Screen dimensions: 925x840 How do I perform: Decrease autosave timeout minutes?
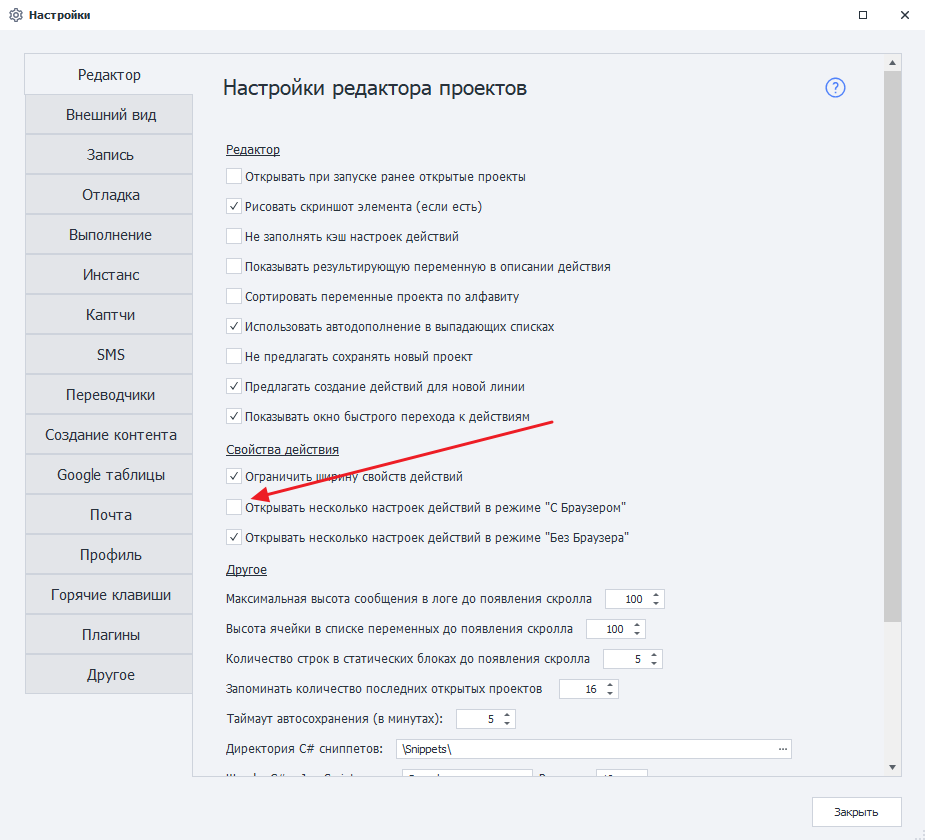(x=507, y=723)
